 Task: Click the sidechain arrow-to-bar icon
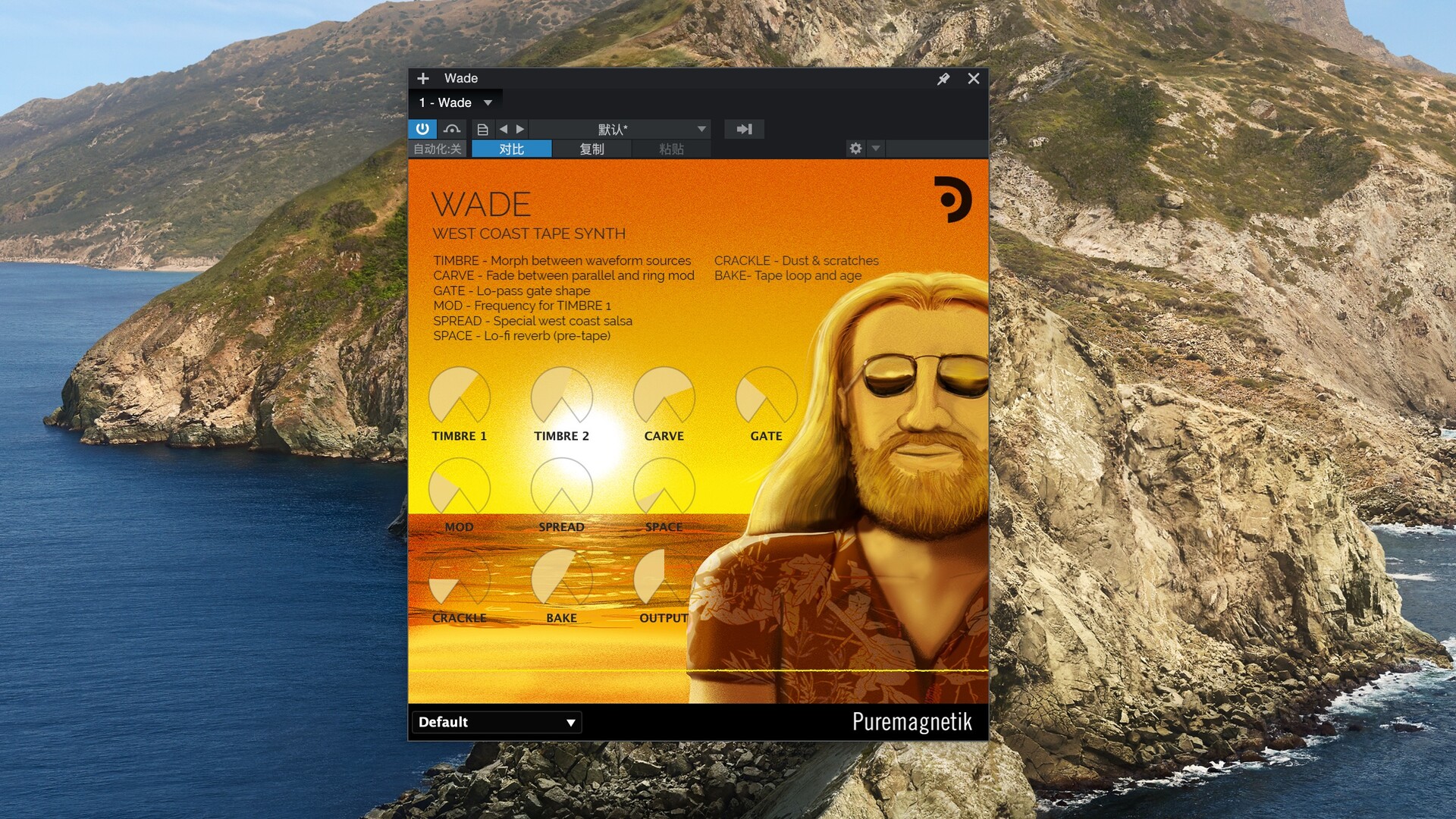click(744, 129)
